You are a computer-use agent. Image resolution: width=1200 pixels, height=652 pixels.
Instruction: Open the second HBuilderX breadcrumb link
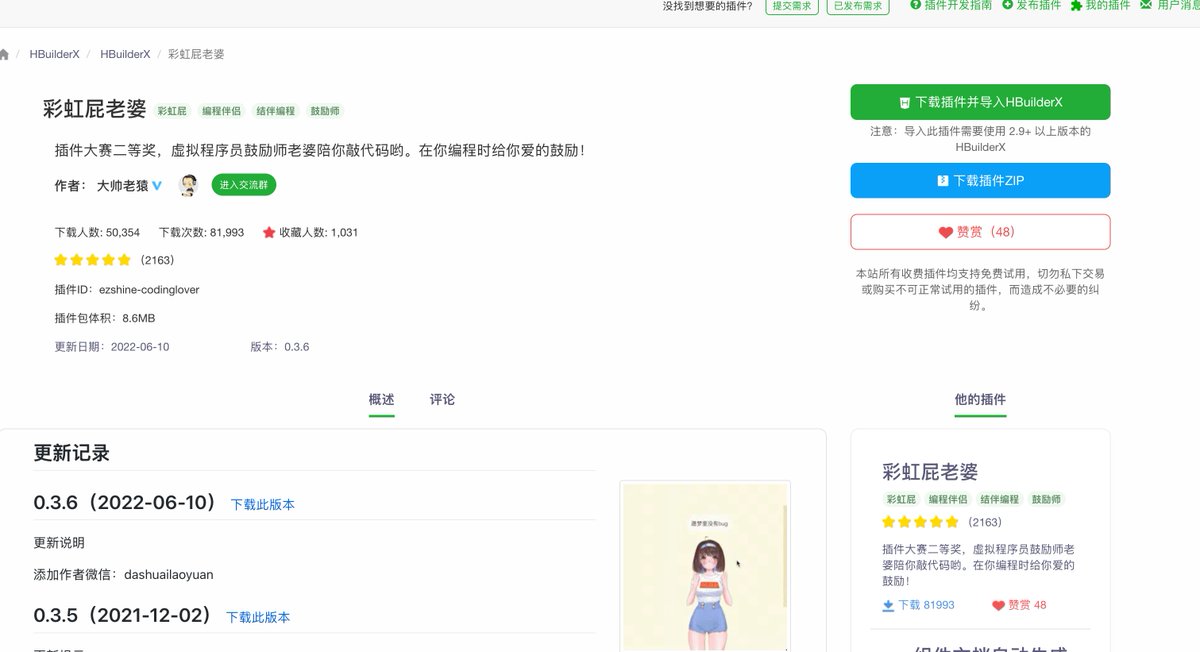click(x=125, y=54)
